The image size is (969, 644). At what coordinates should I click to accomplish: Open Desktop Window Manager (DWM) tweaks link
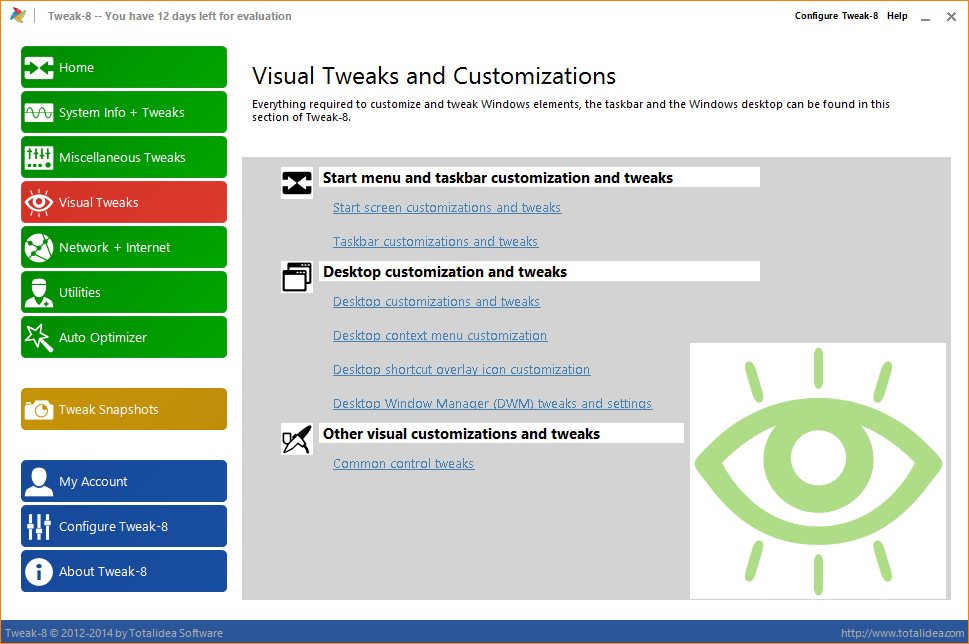[x=493, y=404]
